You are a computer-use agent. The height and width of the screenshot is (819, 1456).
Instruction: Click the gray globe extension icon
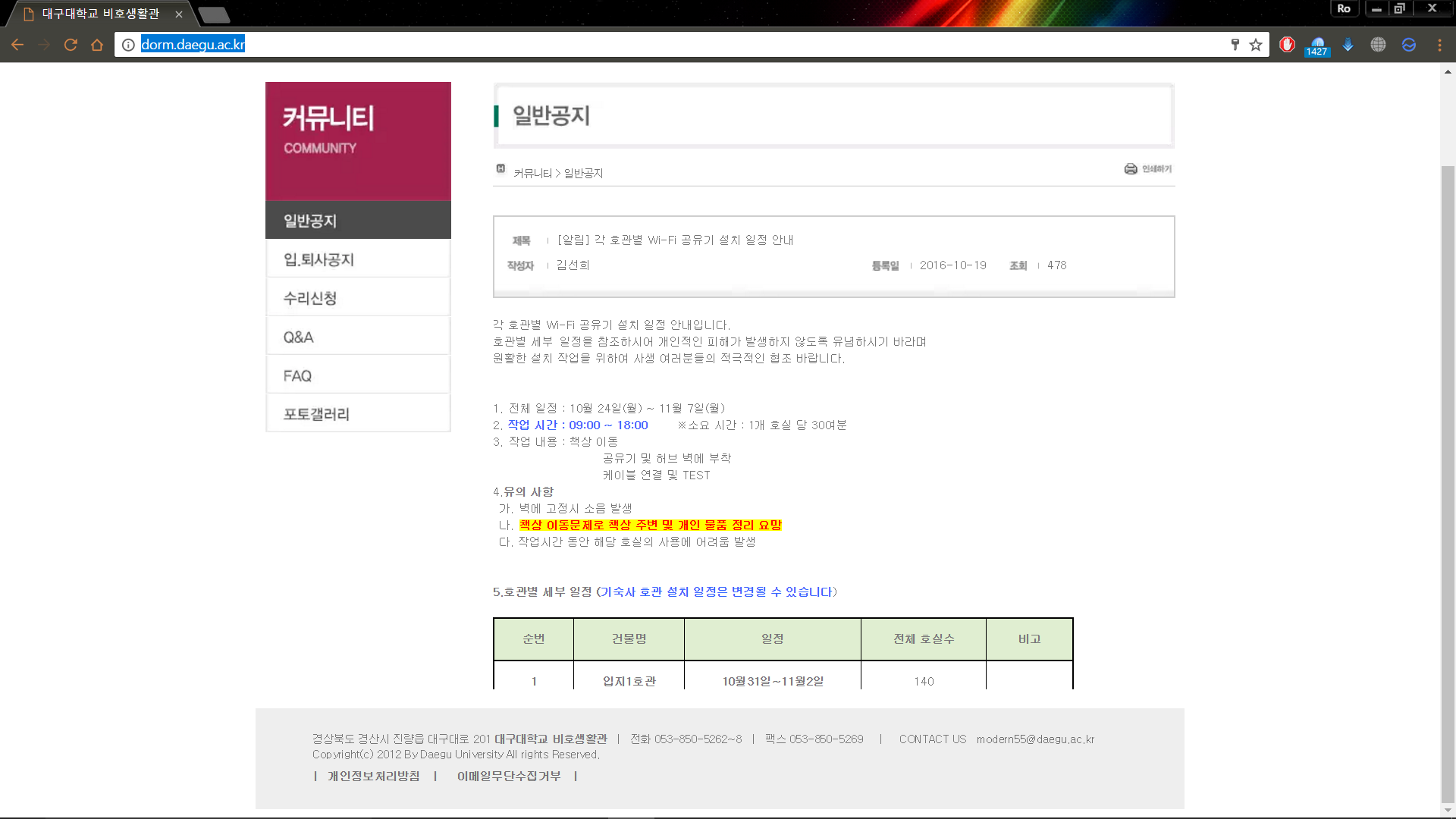pos(1378,45)
